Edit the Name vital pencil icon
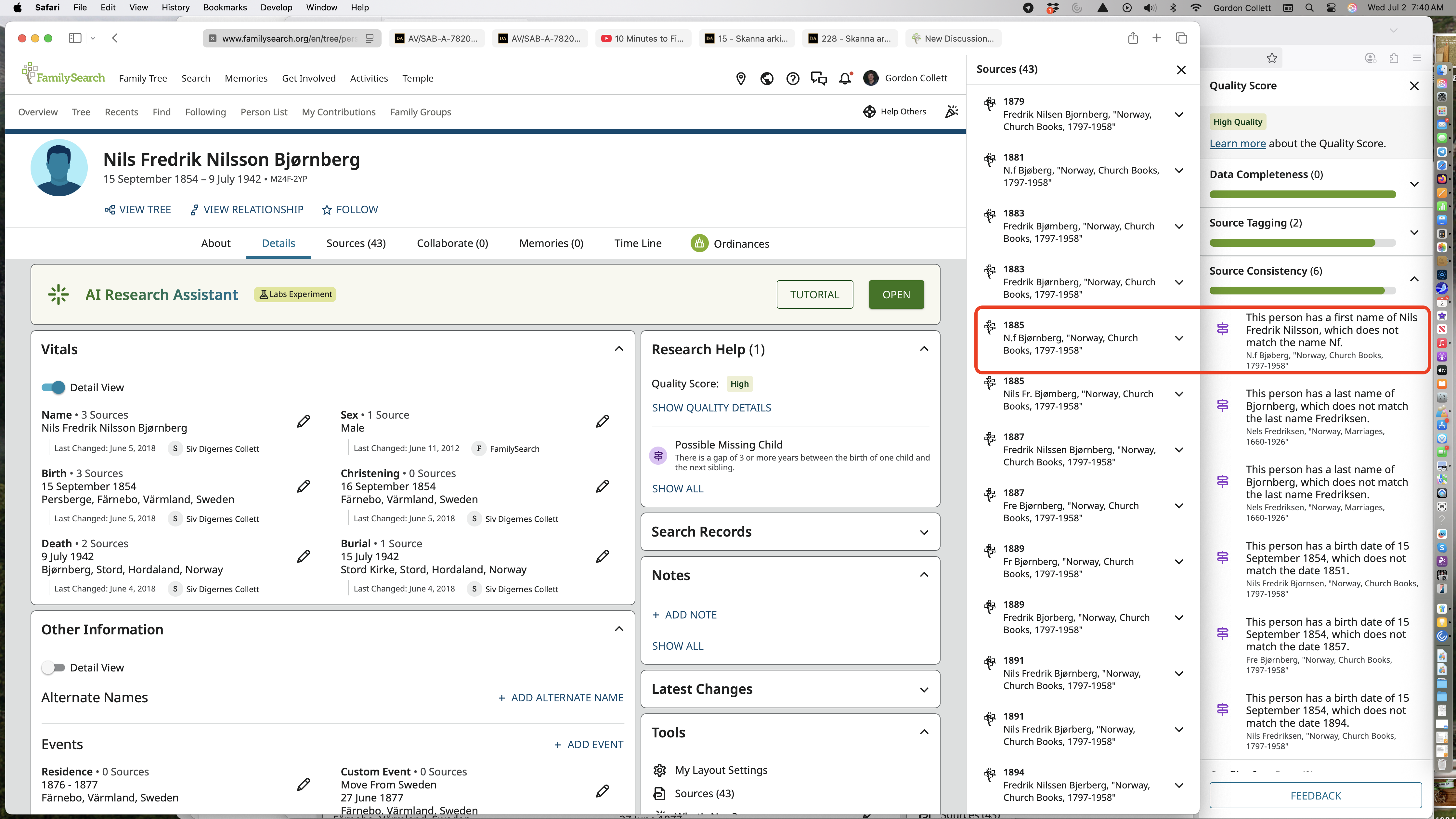 (x=304, y=421)
